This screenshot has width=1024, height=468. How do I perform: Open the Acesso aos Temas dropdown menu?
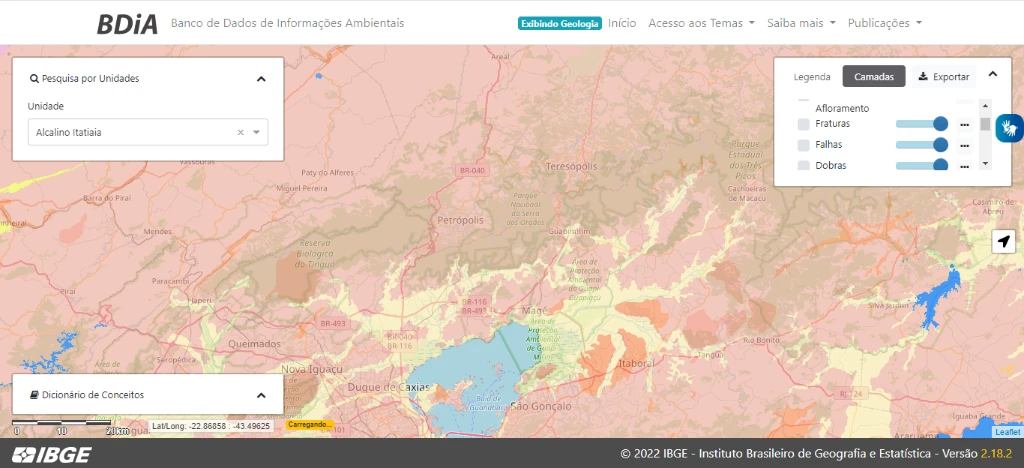tap(701, 23)
